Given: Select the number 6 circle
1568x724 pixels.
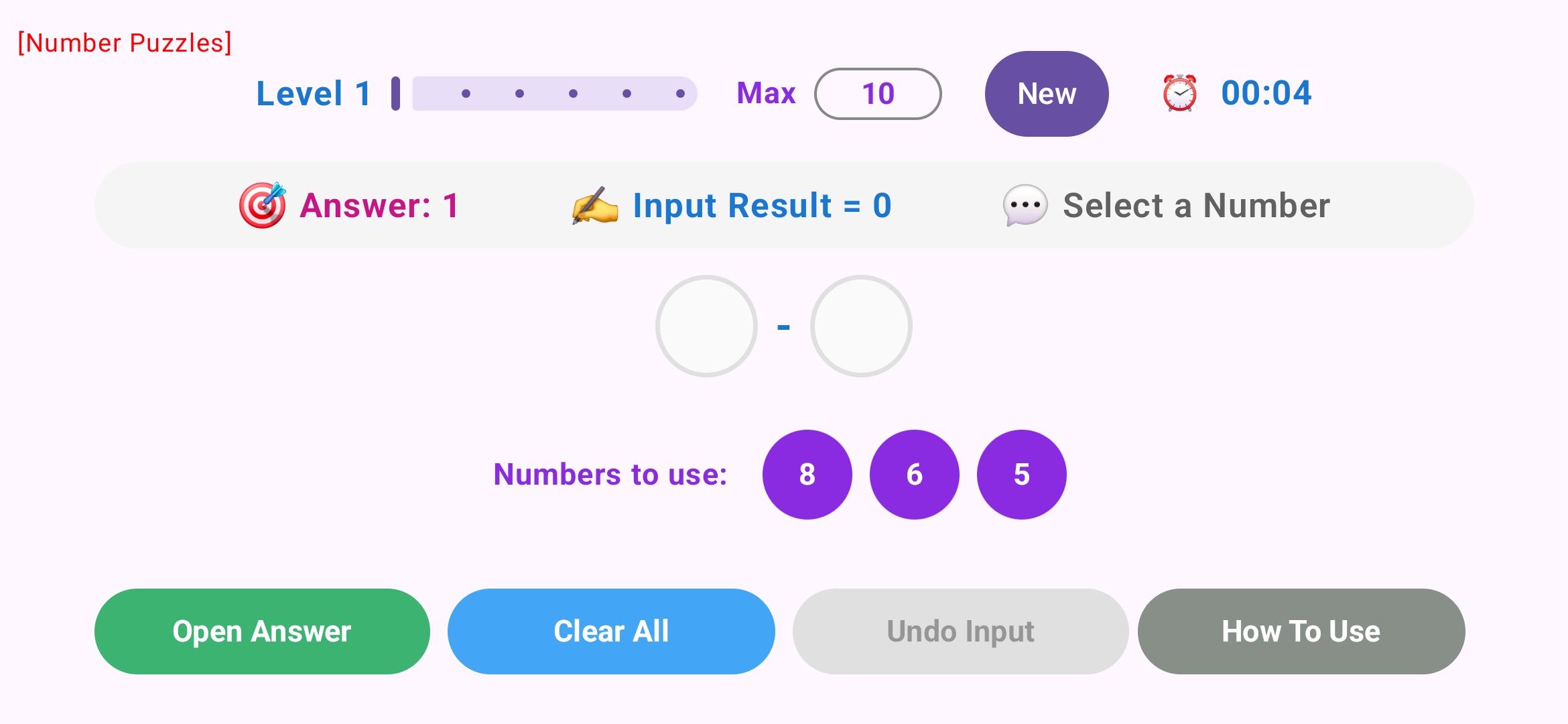Looking at the screenshot, I should click(x=914, y=475).
